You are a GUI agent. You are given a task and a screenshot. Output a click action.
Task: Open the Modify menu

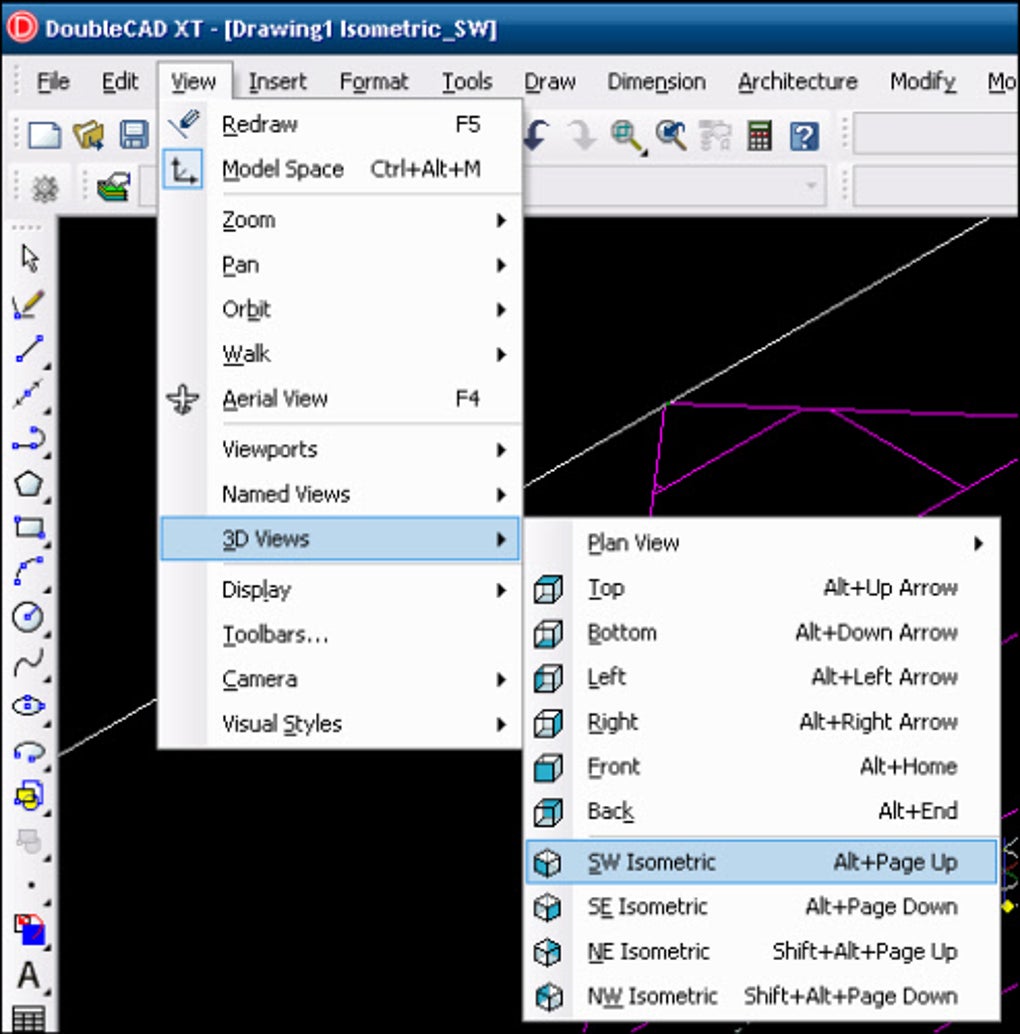(x=923, y=82)
